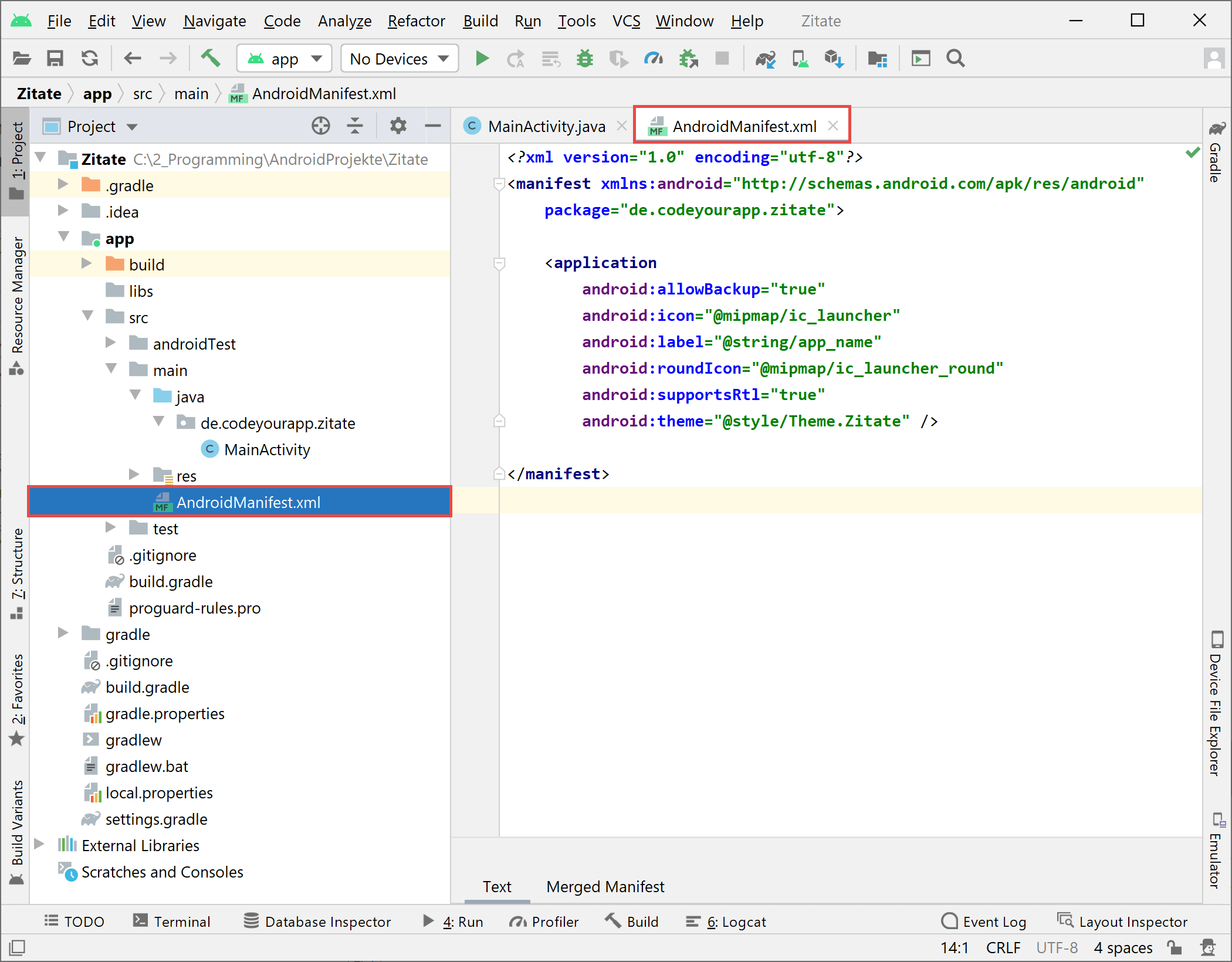Click the Search Everywhere magnifier icon
The image size is (1232, 962).
pos(955,59)
